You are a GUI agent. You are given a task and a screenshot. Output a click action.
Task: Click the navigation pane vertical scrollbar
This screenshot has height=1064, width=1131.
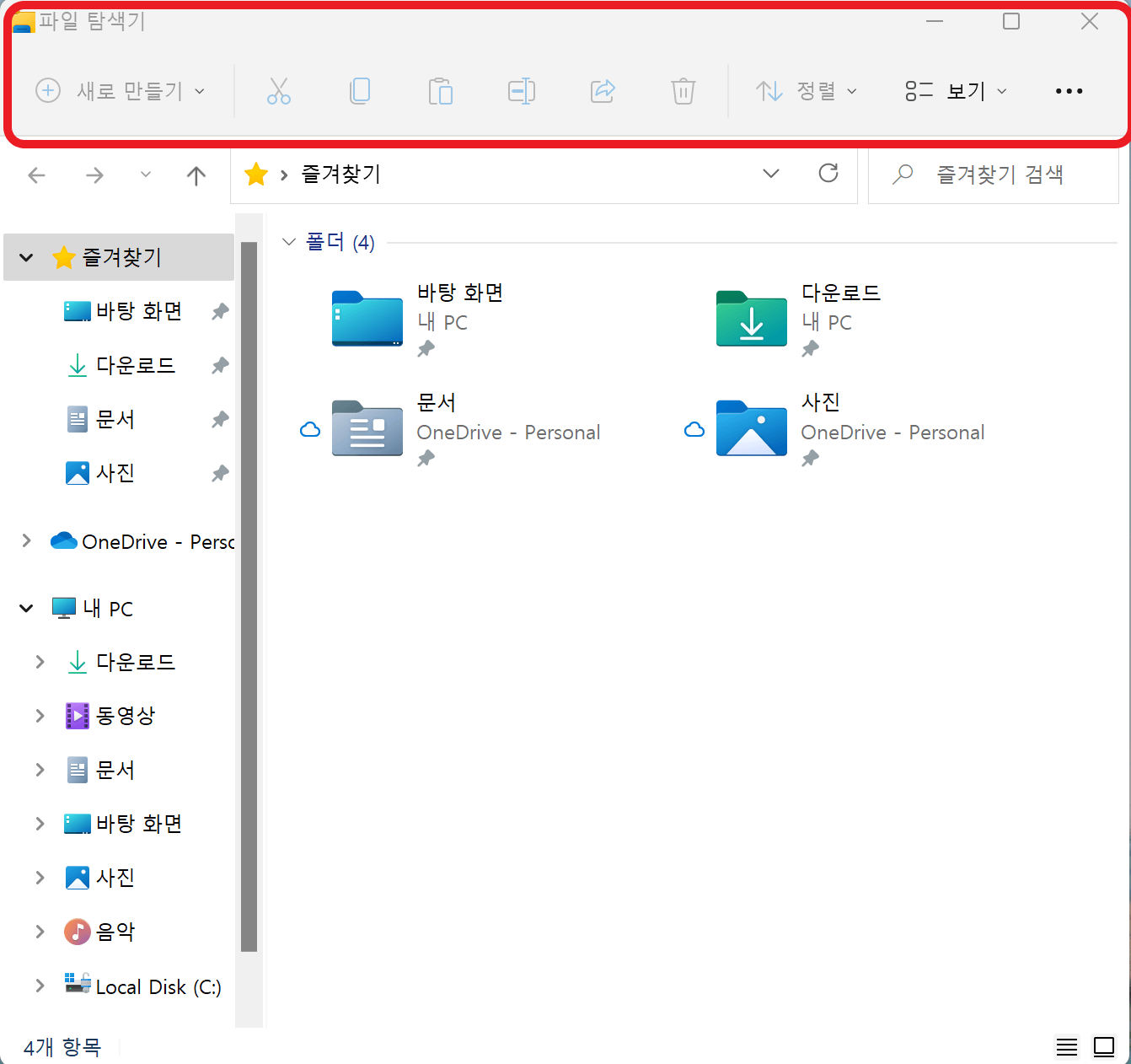pos(249,597)
